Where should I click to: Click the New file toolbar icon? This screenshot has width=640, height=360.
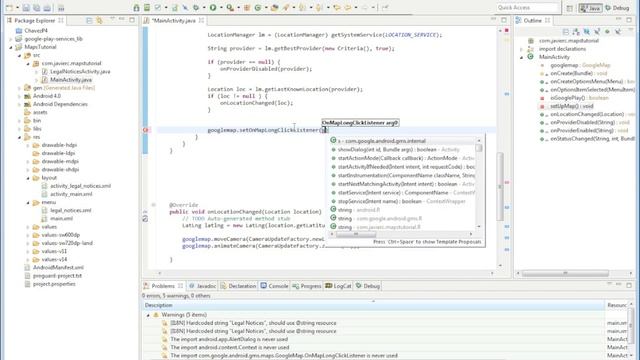9,7
